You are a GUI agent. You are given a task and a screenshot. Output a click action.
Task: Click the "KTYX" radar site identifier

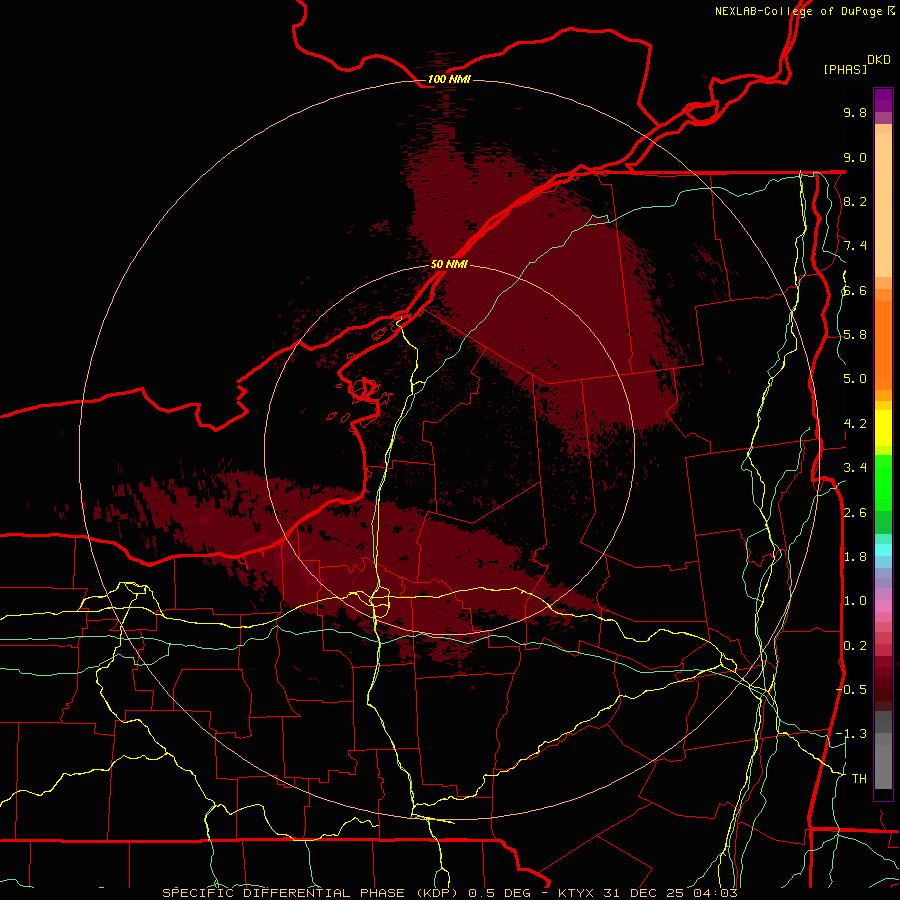(576, 893)
